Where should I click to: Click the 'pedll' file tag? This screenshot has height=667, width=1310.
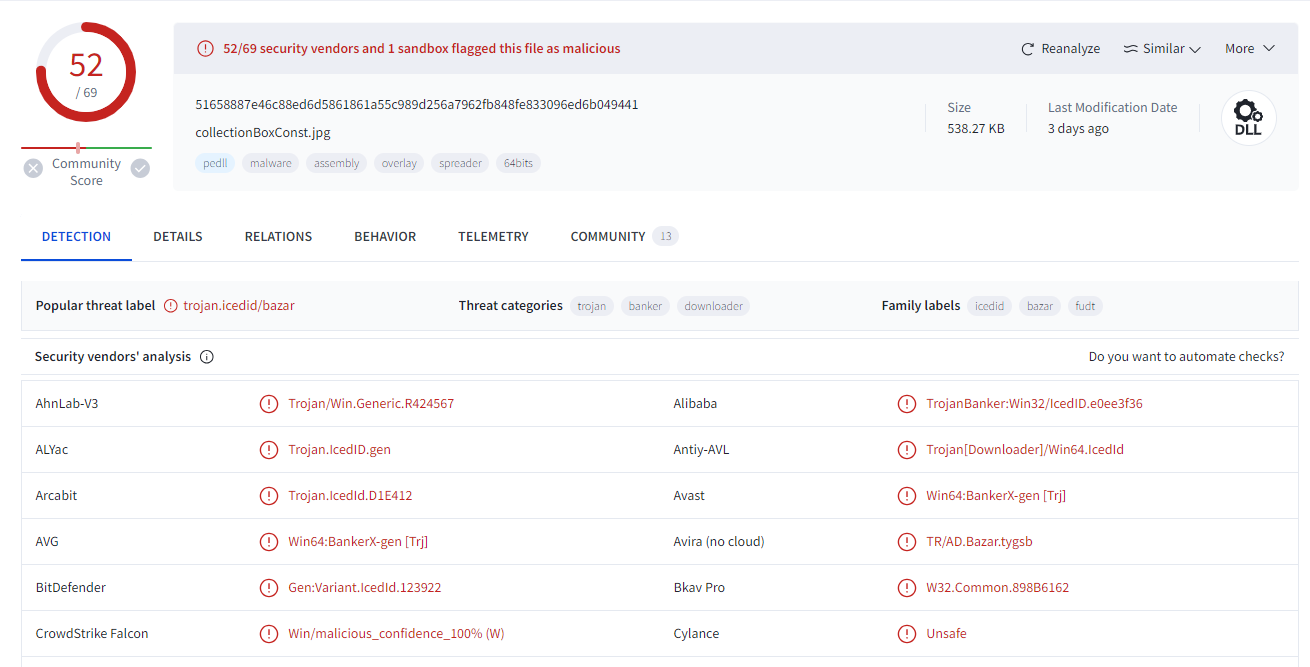pyautogui.click(x=215, y=163)
